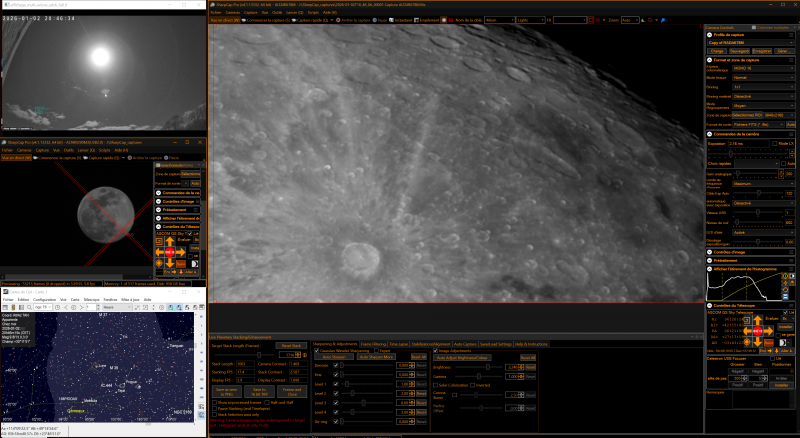This screenshot has width=800, height=438.
Task: Enable Solar Colorization checkbox
Action: click(x=436, y=385)
